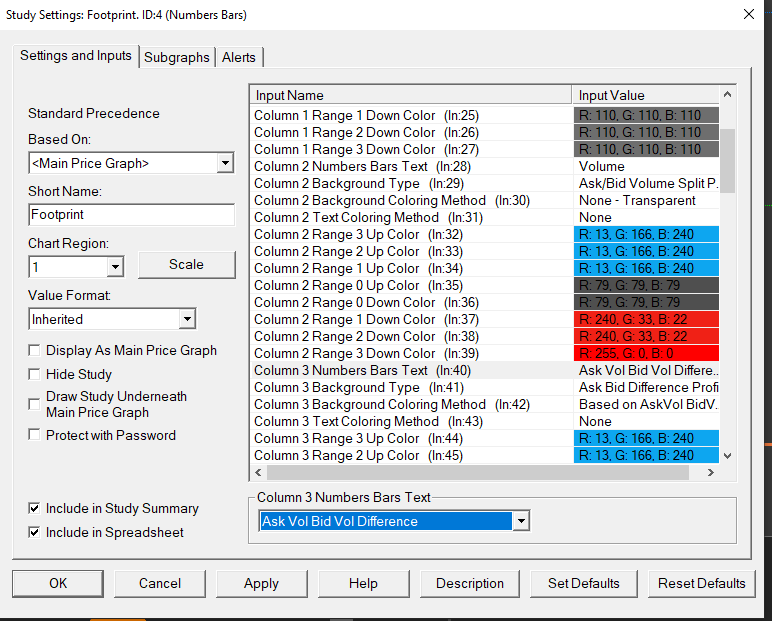This screenshot has height=621, width=772.
Task: Click the Reset Defaults button
Action: point(701,583)
